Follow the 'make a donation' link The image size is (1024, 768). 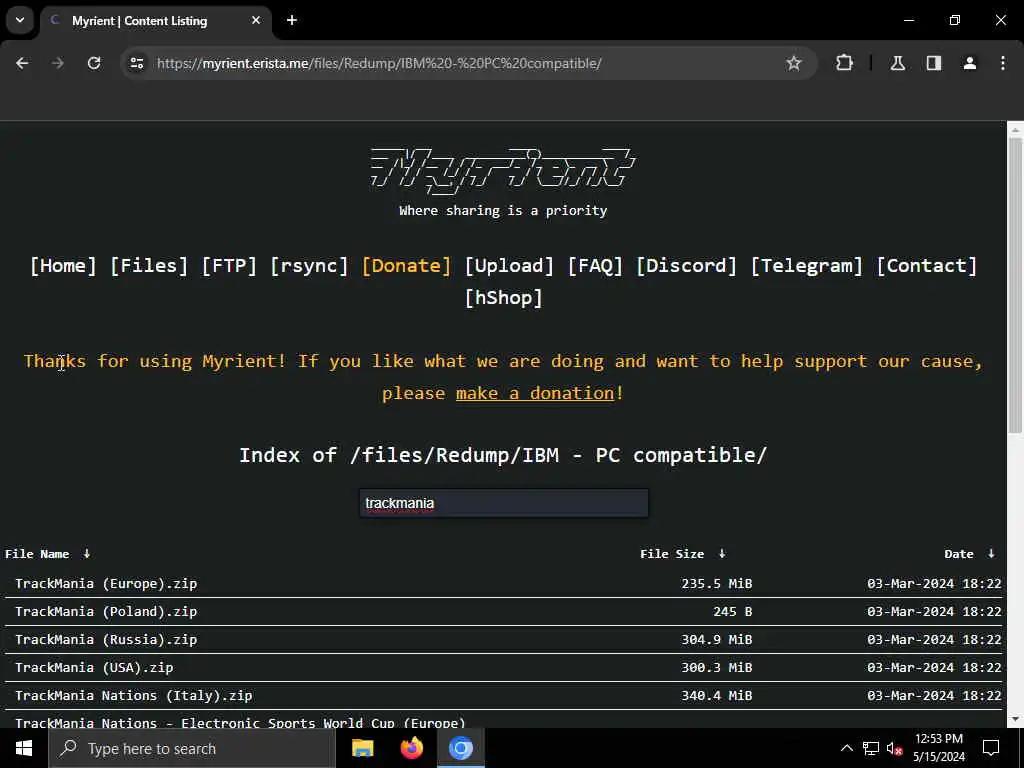point(535,393)
